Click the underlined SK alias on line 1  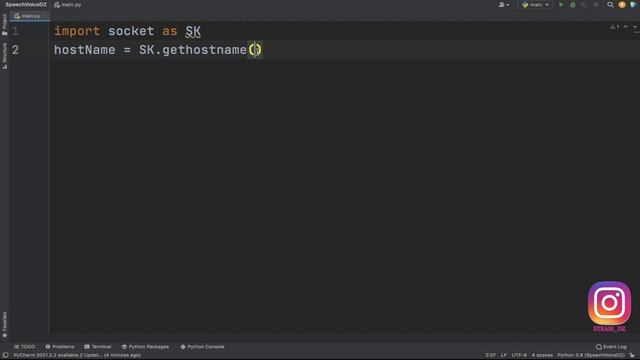[x=193, y=31]
